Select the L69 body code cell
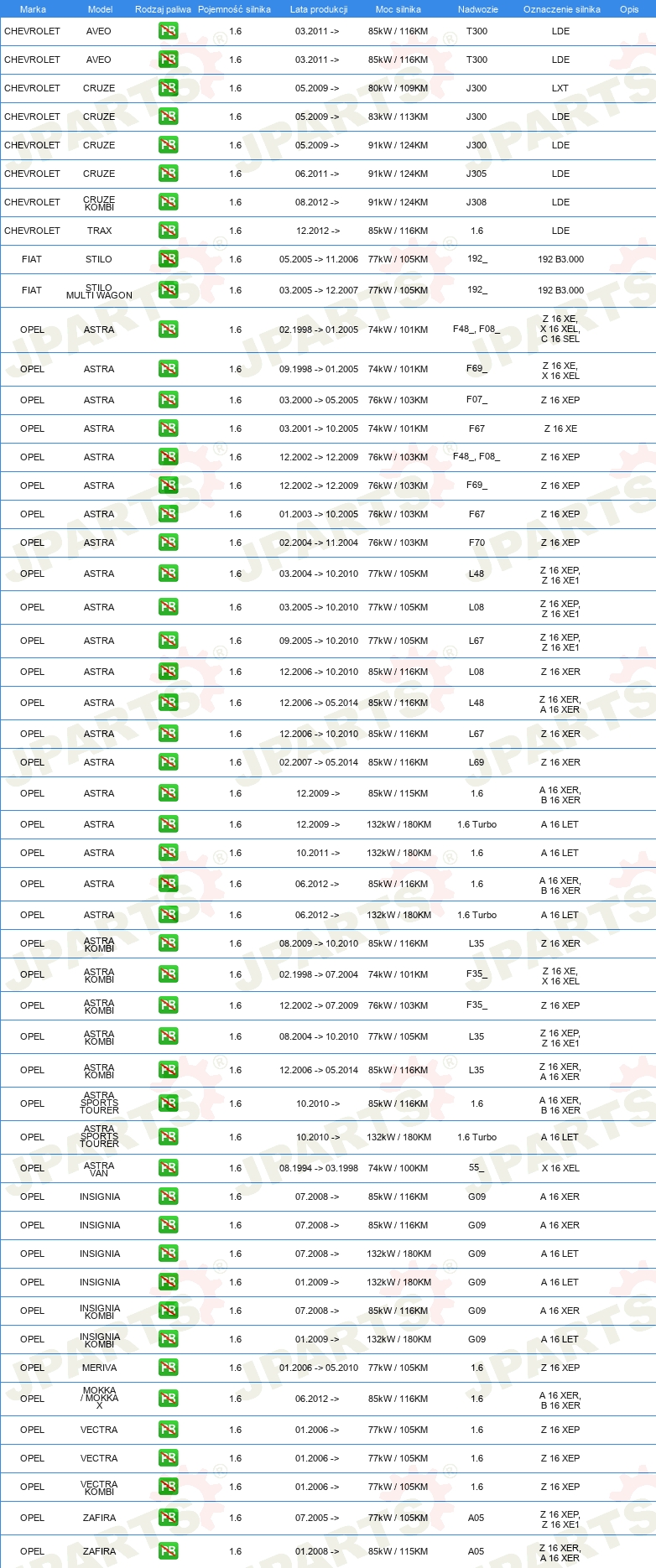 [476, 762]
